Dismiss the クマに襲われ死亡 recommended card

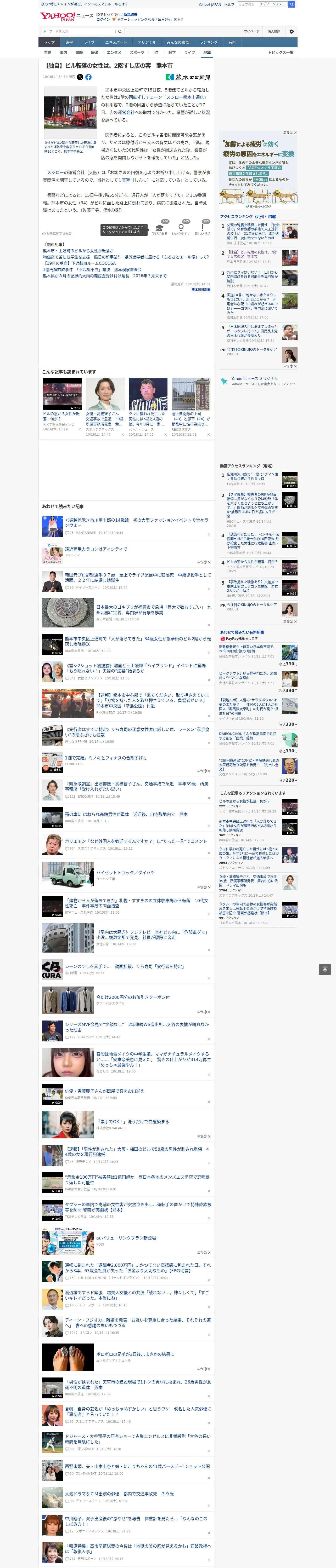pyautogui.click(x=165, y=435)
